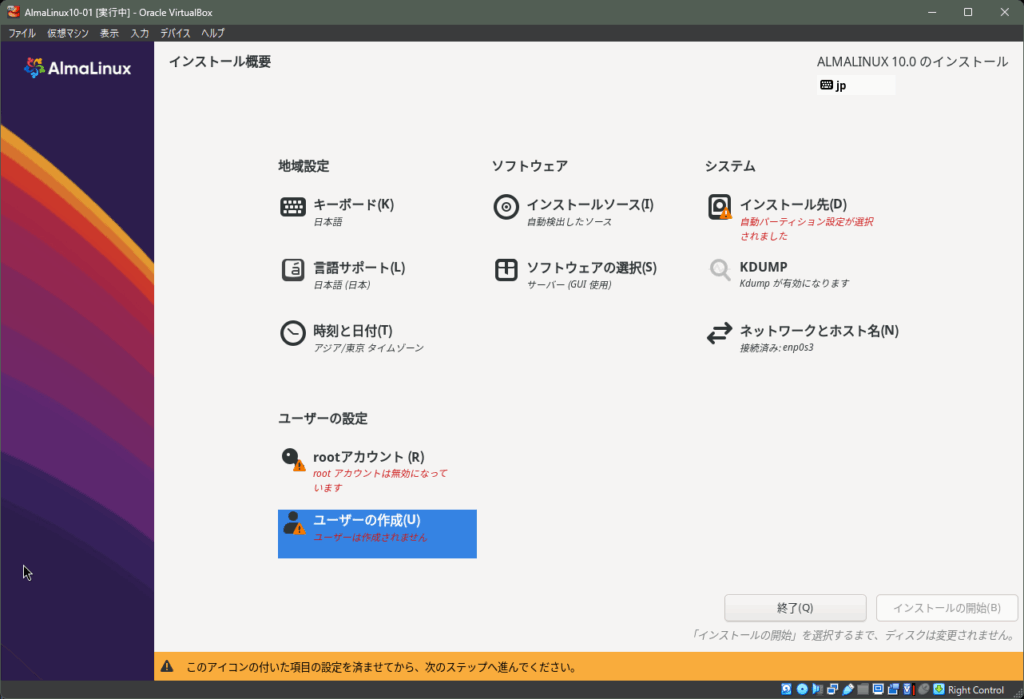The image size is (1024, 699).
Task: Click the ユーザーの作成 person icon
Action: click(x=294, y=523)
